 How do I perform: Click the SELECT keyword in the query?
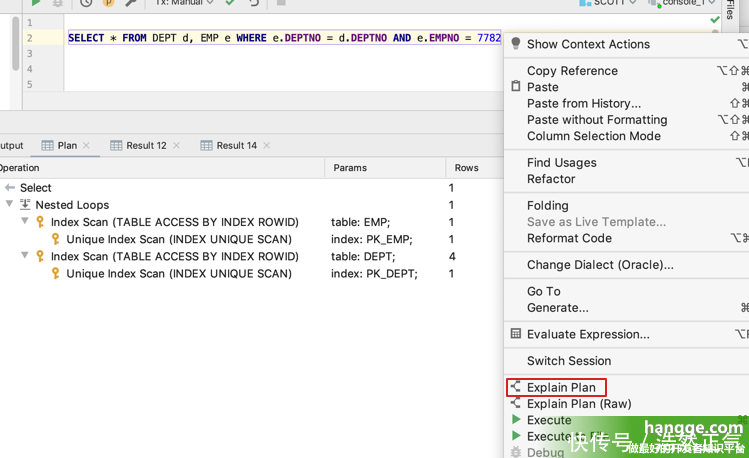(x=86, y=38)
